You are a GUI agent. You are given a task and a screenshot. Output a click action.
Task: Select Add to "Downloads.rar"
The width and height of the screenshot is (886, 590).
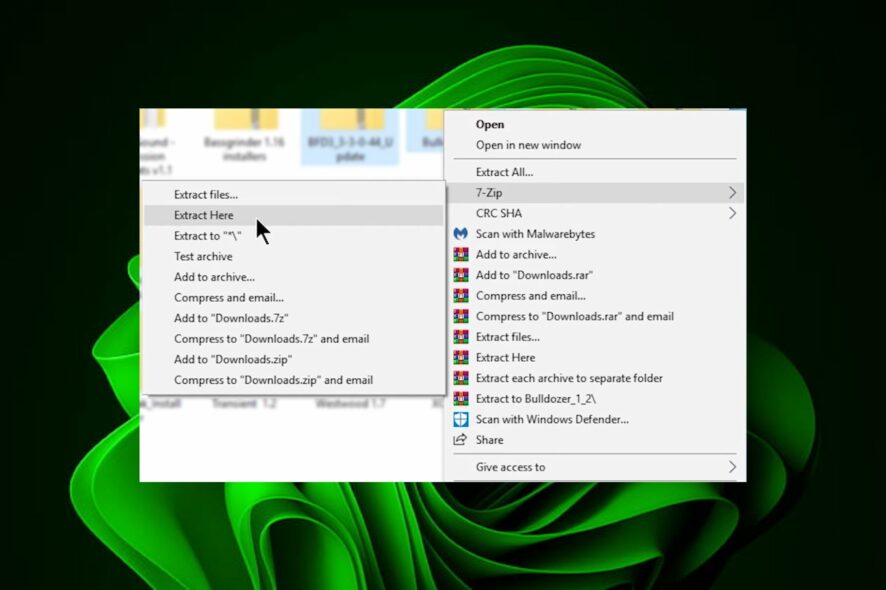[x=595, y=275]
